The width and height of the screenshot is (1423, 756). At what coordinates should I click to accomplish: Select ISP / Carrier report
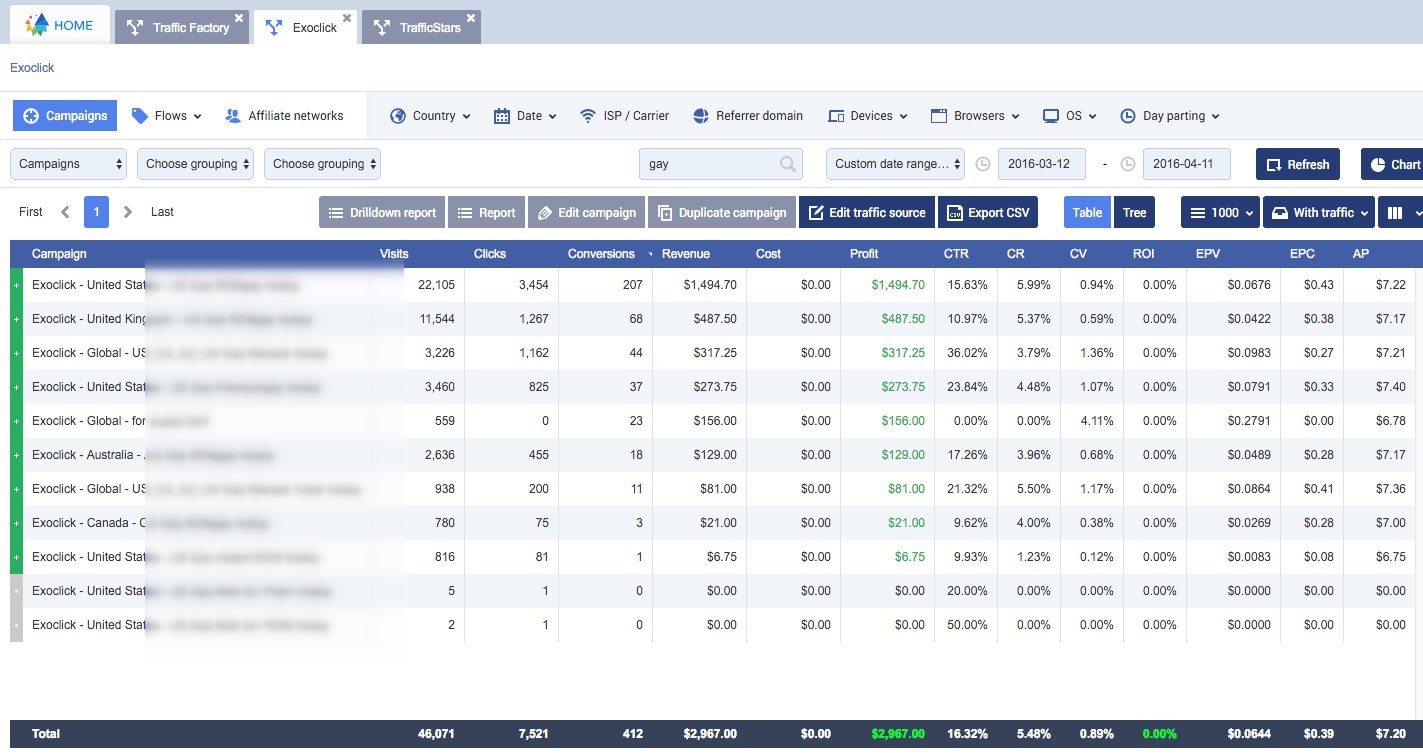point(624,116)
